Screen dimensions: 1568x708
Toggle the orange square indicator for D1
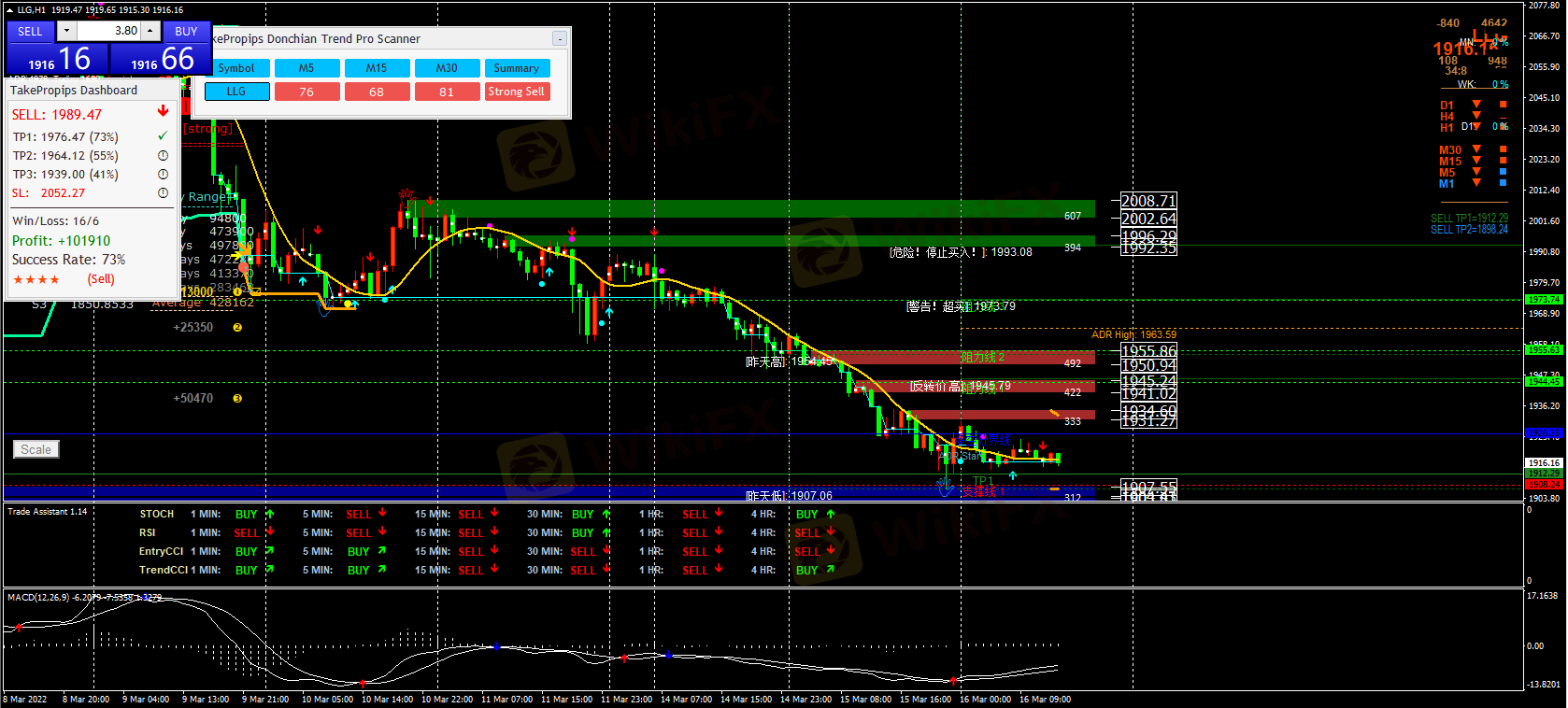(1503, 105)
